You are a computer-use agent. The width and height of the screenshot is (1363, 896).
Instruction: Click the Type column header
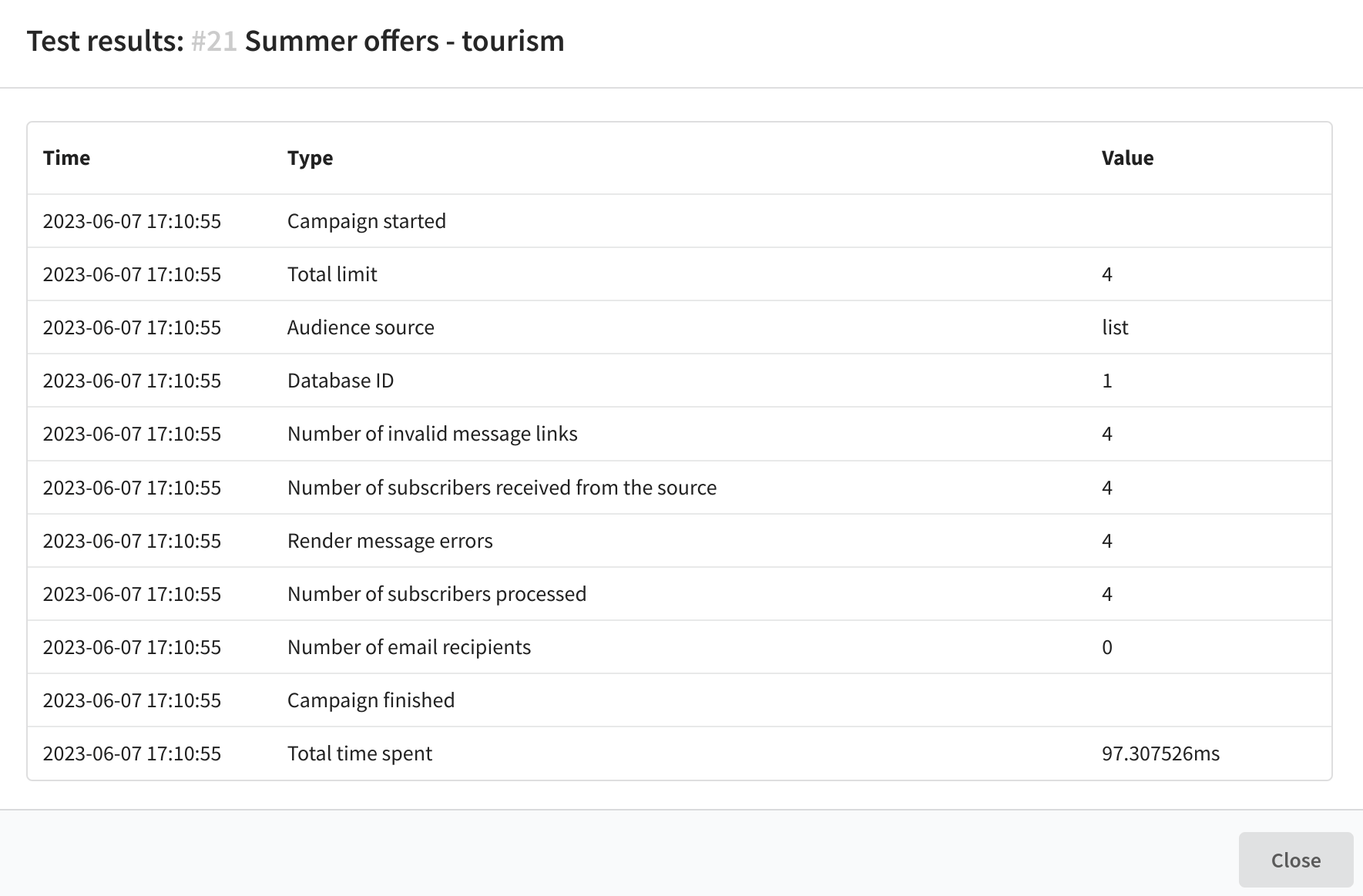(310, 158)
